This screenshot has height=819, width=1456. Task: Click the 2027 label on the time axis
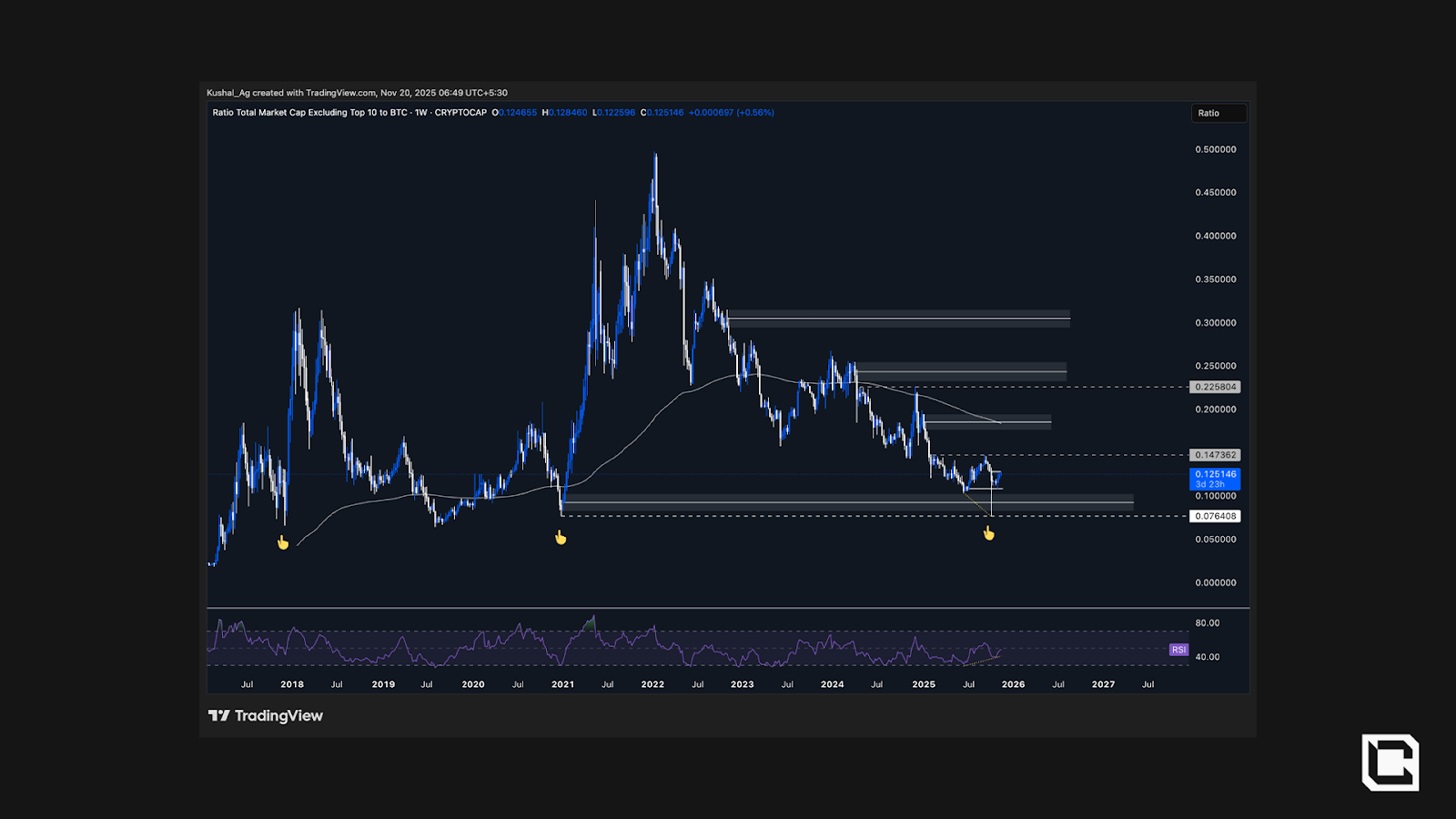tap(1103, 684)
